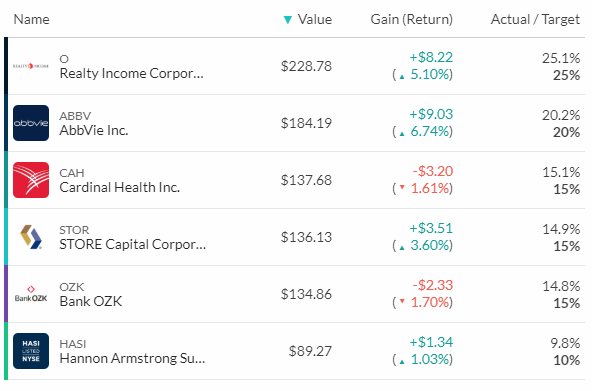The height and width of the screenshot is (391, 592).
Task: Click the $136.13 value for STOR
Action: click(x=306, y=237)
